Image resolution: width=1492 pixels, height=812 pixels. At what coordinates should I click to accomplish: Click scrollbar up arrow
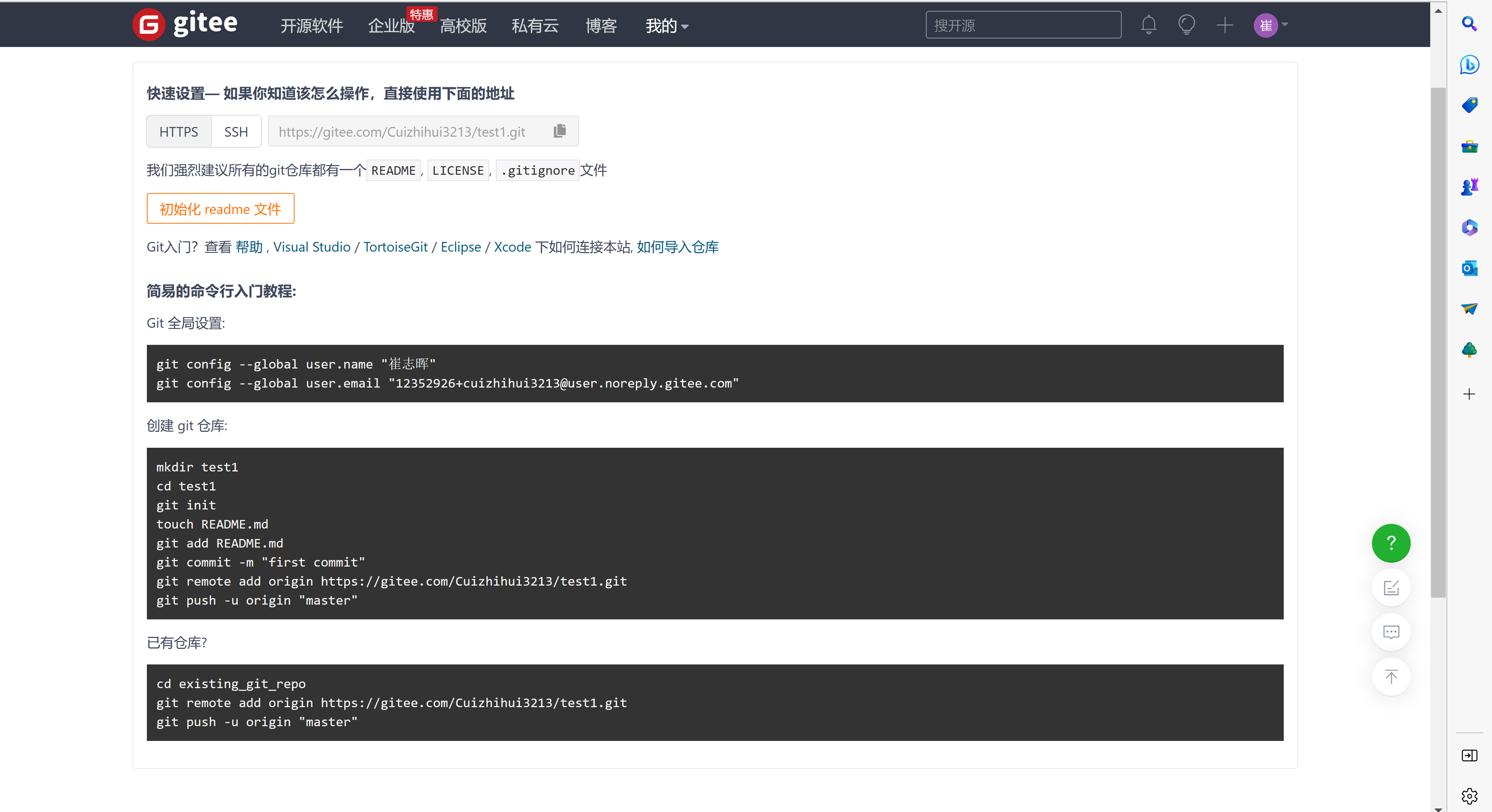[x=1438, y=10]
